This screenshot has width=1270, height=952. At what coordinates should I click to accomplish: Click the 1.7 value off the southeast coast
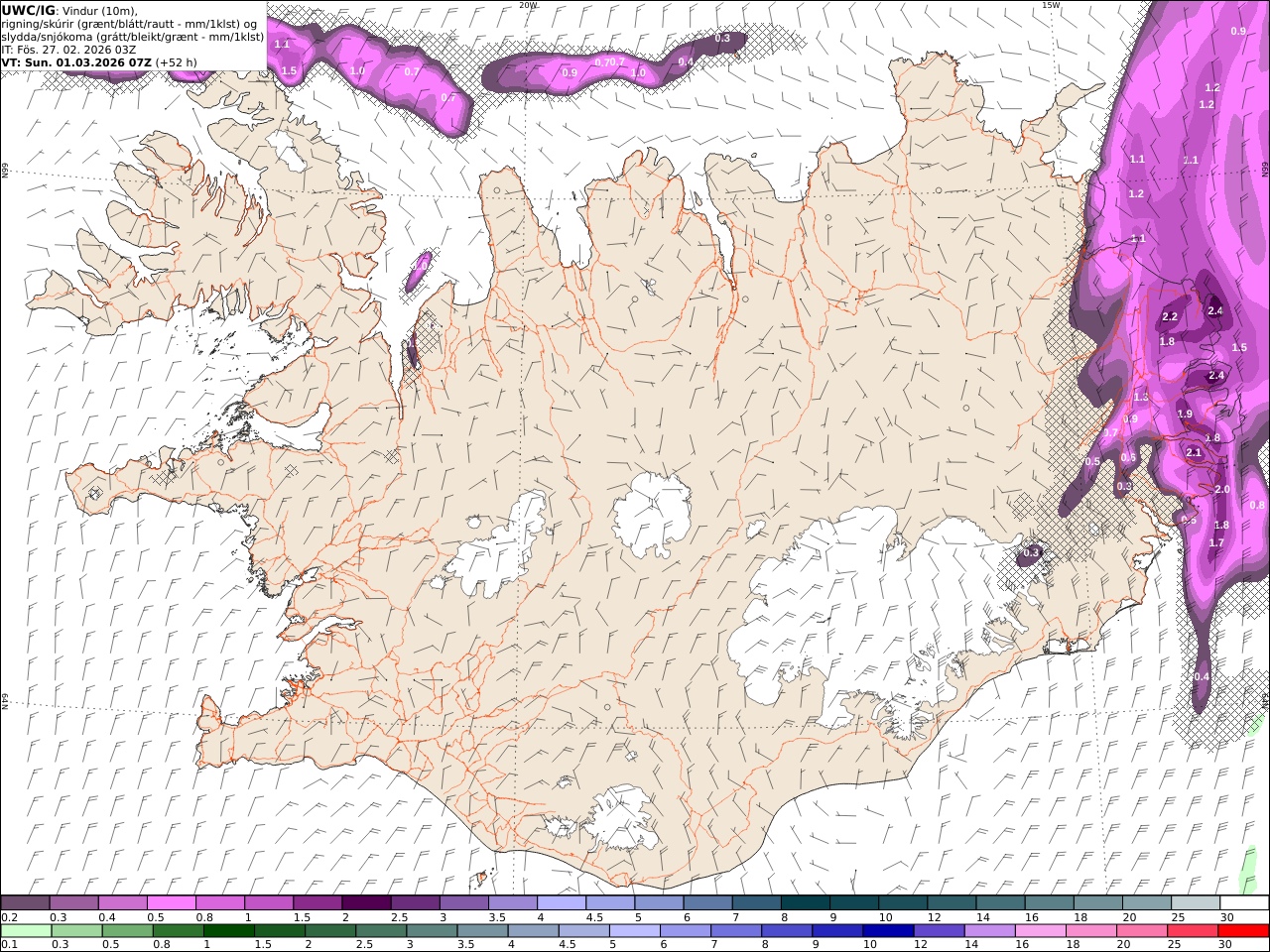pyautogui.click(x=1216, y=543)
